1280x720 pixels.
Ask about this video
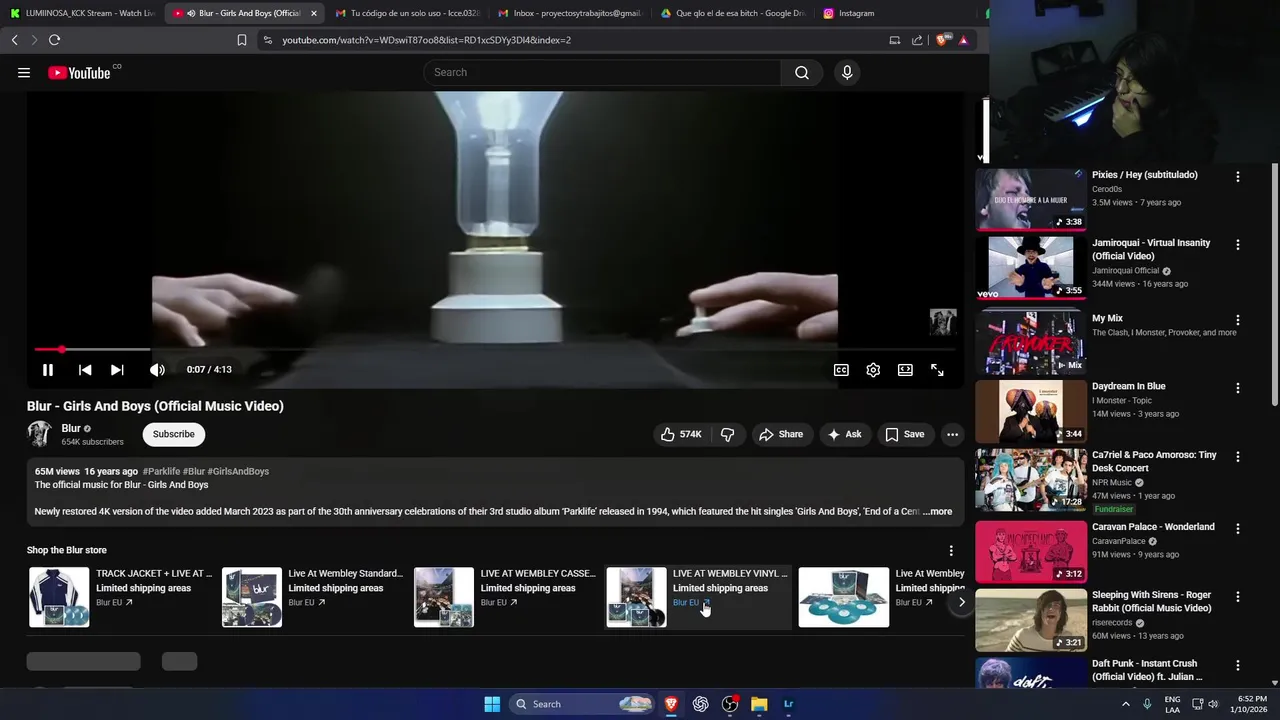coord(844,434)
